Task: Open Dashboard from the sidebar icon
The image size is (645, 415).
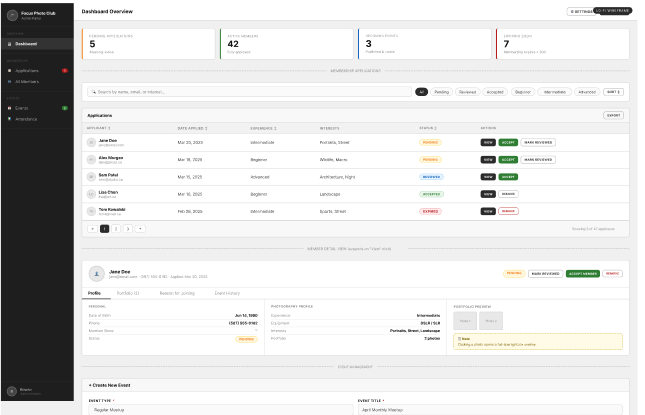Action: (x=10, y=44)
